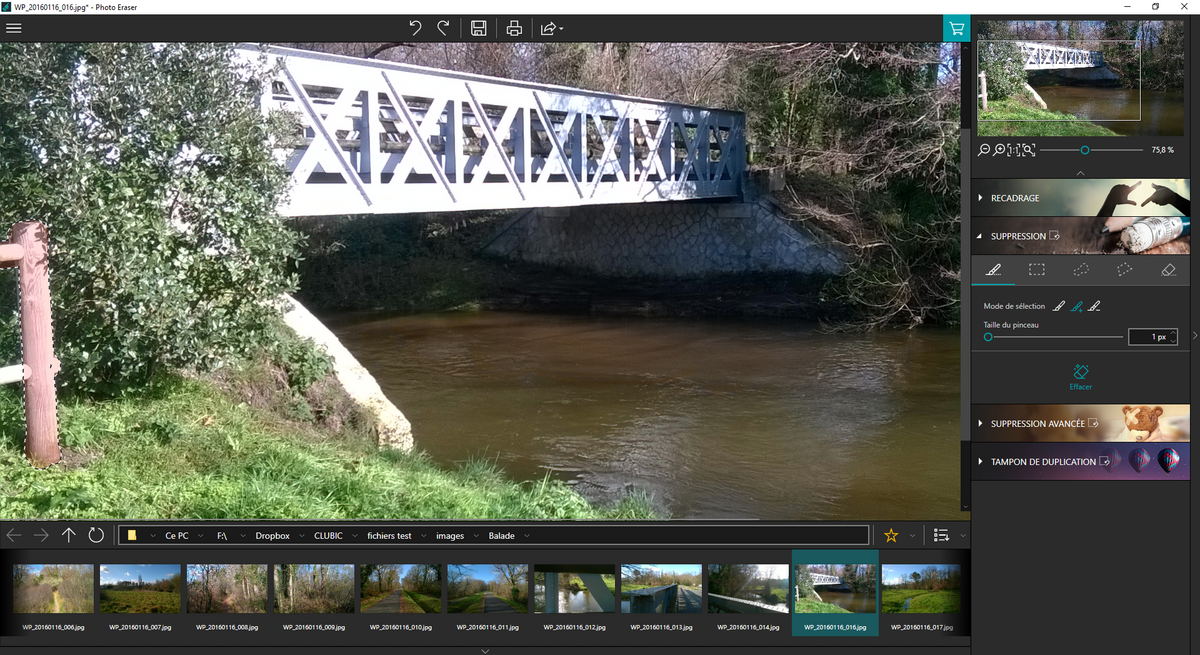
Task: Print the current photo
Action: [x=514, y=28]
